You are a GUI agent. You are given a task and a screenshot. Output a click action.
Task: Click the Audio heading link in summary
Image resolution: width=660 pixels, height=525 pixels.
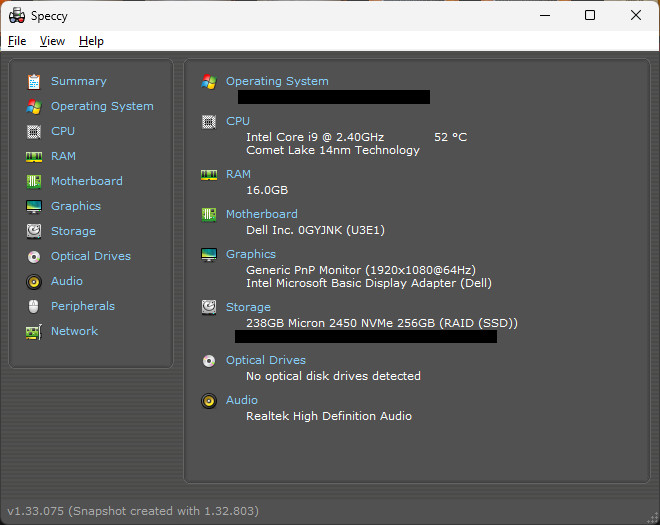tap(242, 400)
